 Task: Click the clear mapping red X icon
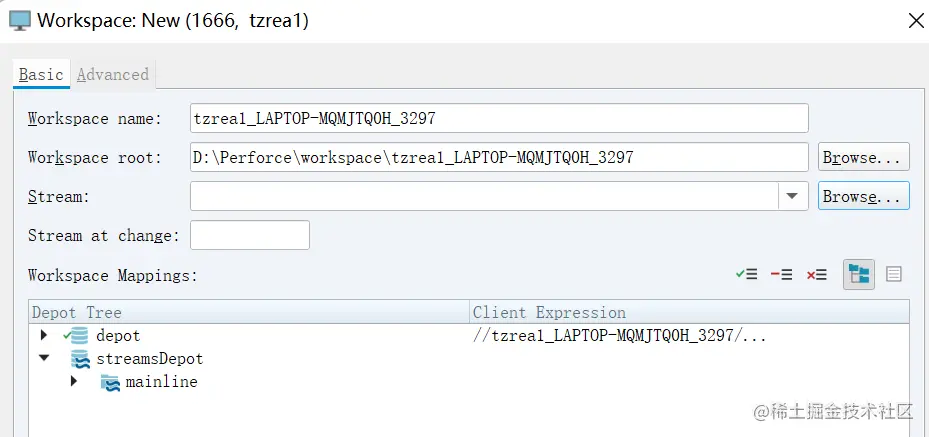(x=816, y=275)
